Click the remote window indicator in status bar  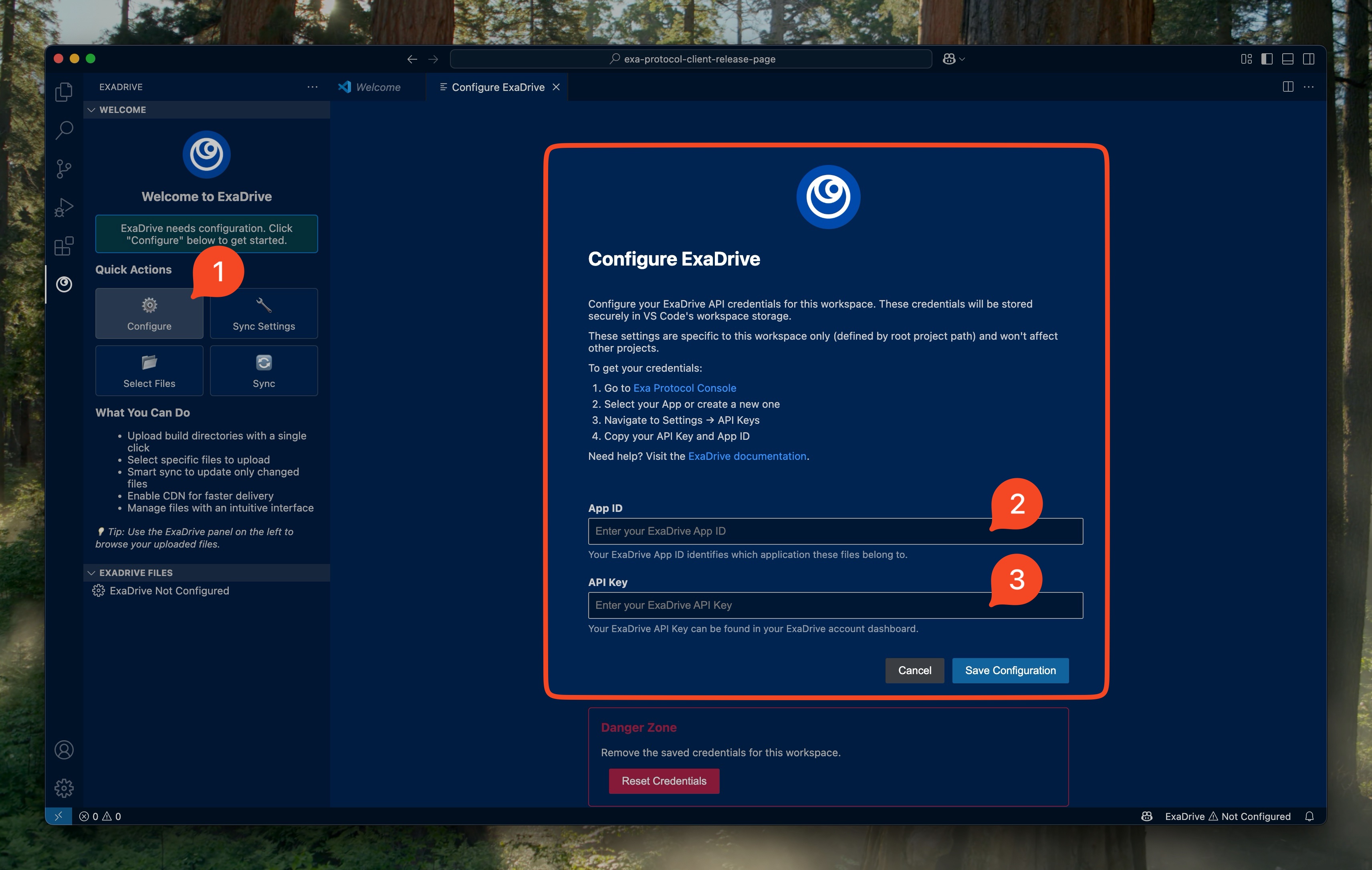pos(59,816)
